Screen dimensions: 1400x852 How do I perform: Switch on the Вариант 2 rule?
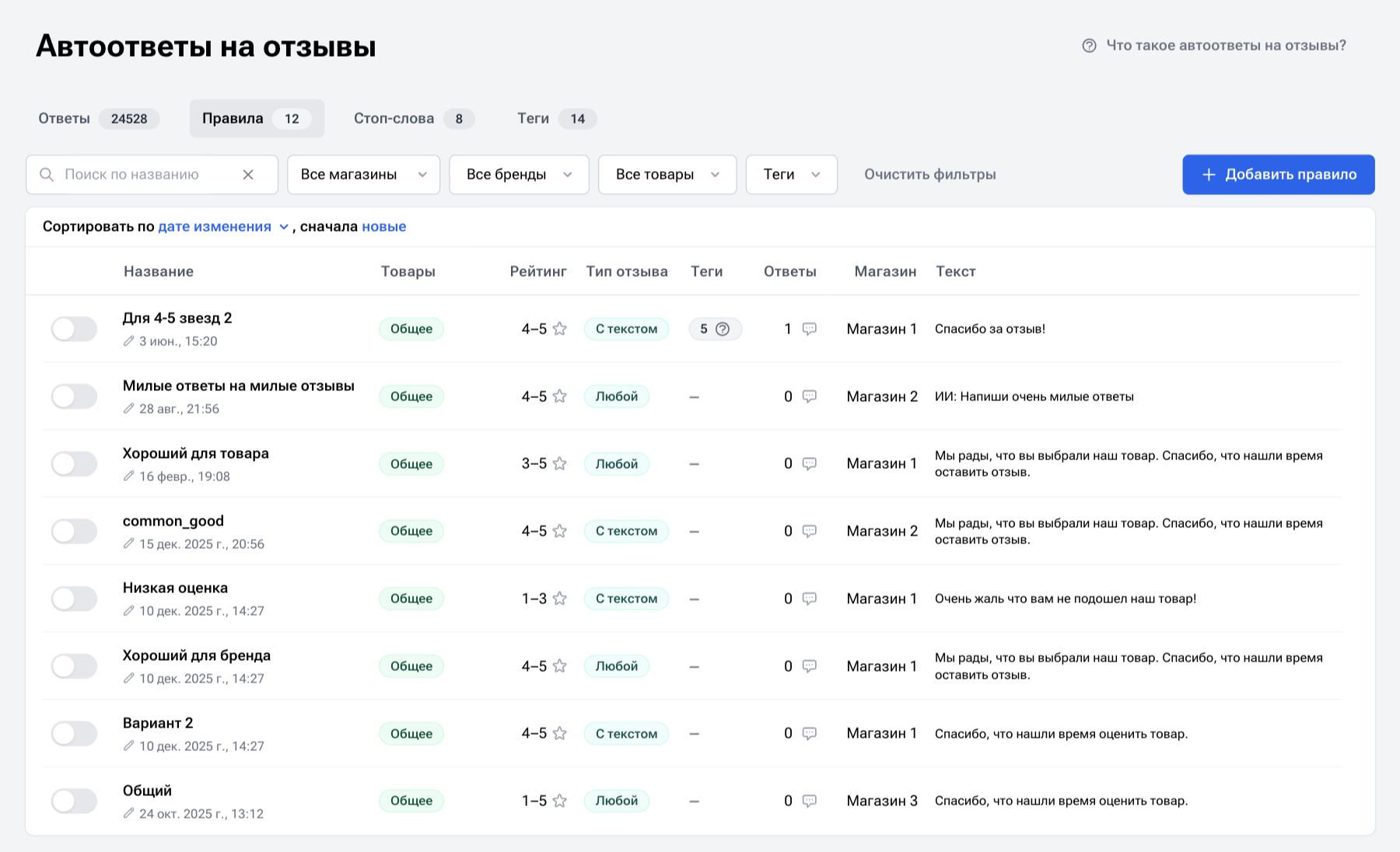pyautogui.click(x=74, y=734)
